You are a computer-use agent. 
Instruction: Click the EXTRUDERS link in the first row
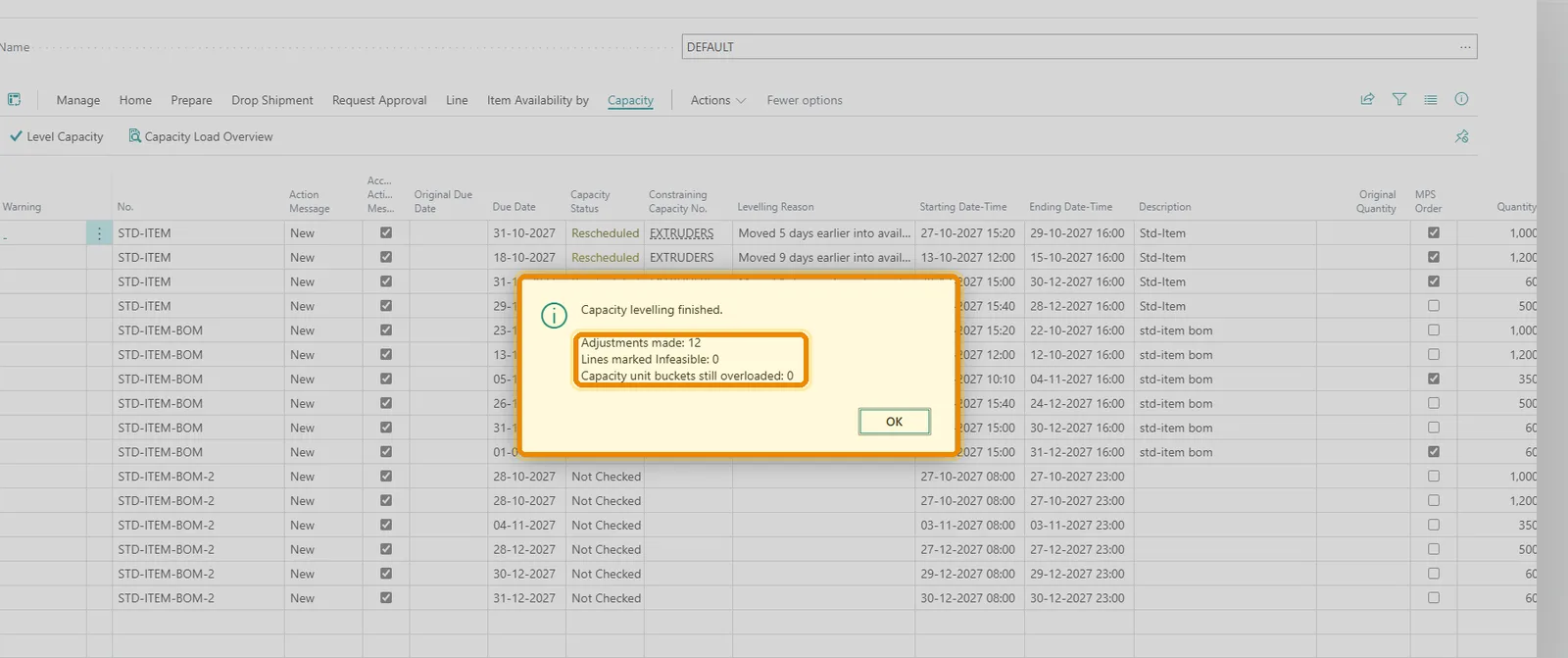(x=681, y=233)
